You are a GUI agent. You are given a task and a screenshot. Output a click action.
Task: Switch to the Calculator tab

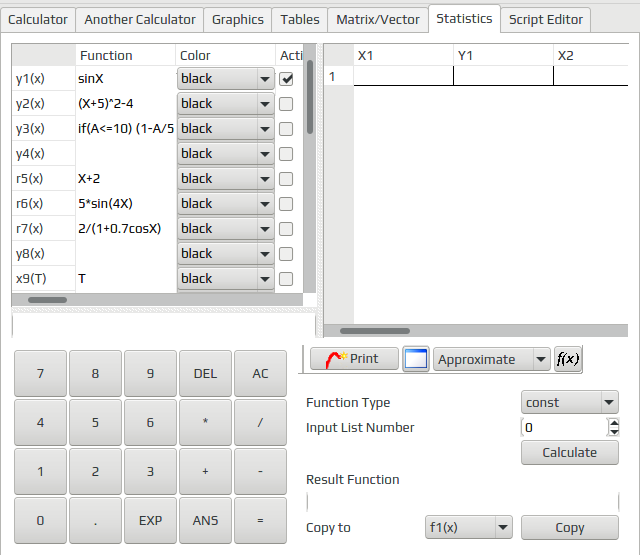point(38,20)
